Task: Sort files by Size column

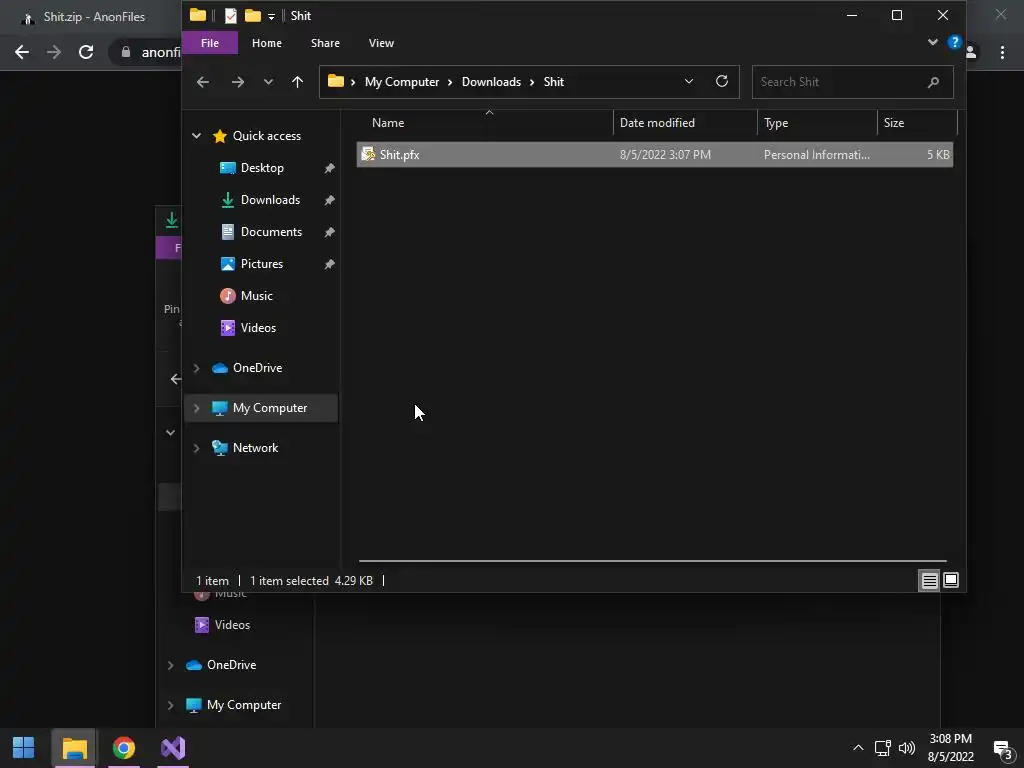Action: pyautogui.click(x=893, y=123)
